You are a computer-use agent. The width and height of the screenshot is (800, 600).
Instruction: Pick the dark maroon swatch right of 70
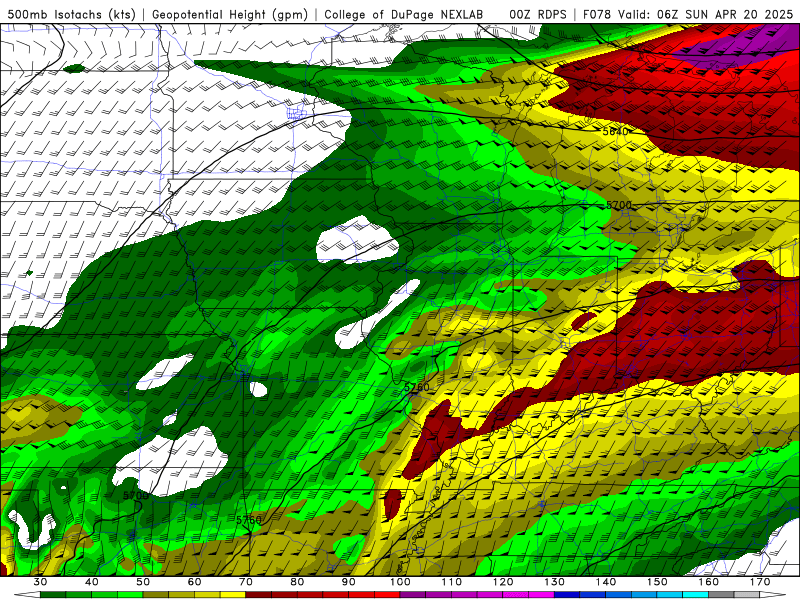259,595
